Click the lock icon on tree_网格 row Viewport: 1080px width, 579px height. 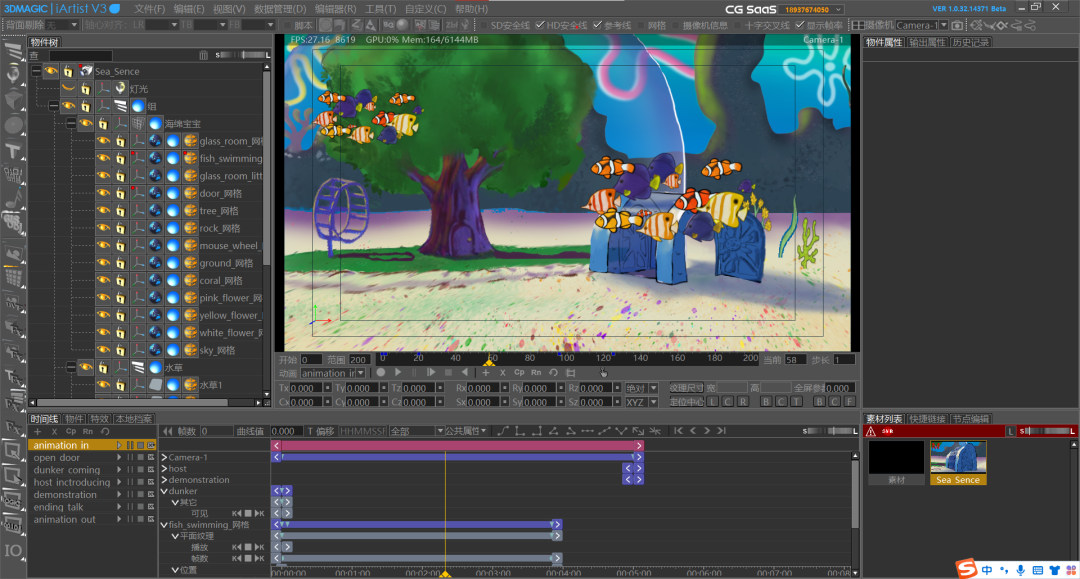(120, 211)
